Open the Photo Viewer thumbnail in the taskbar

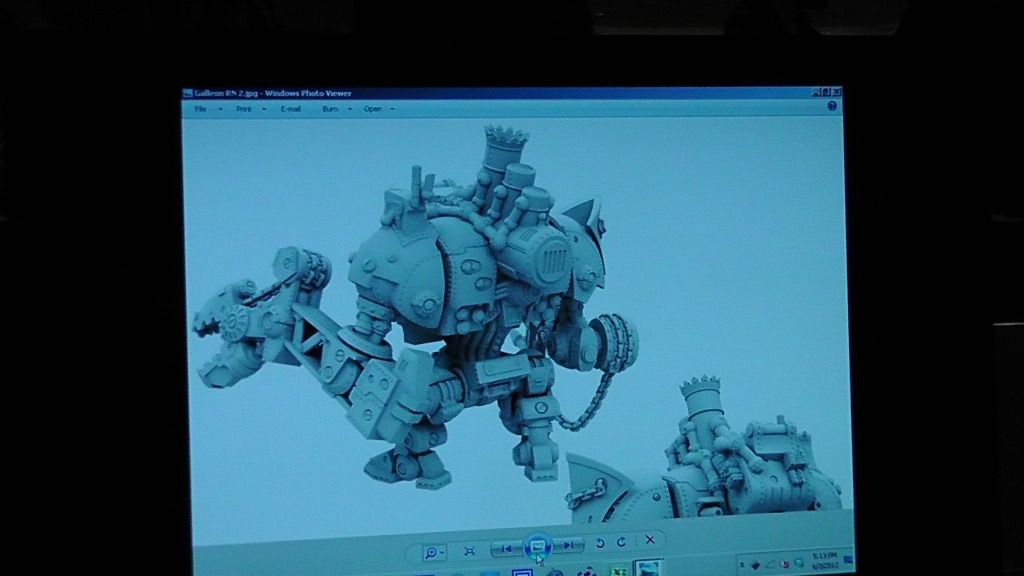(648, 568)
